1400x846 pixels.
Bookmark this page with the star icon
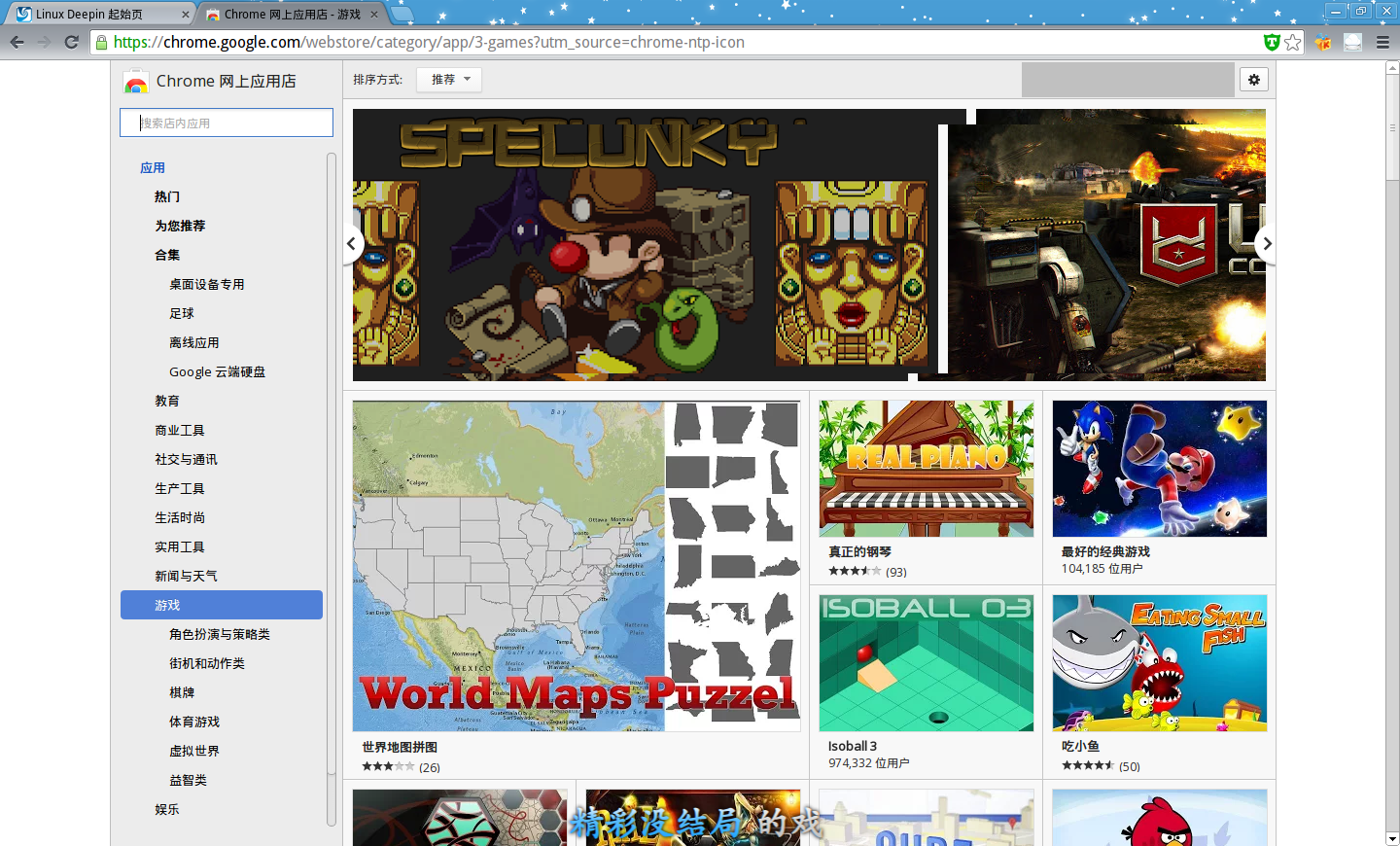click(x=1292, y=42)
